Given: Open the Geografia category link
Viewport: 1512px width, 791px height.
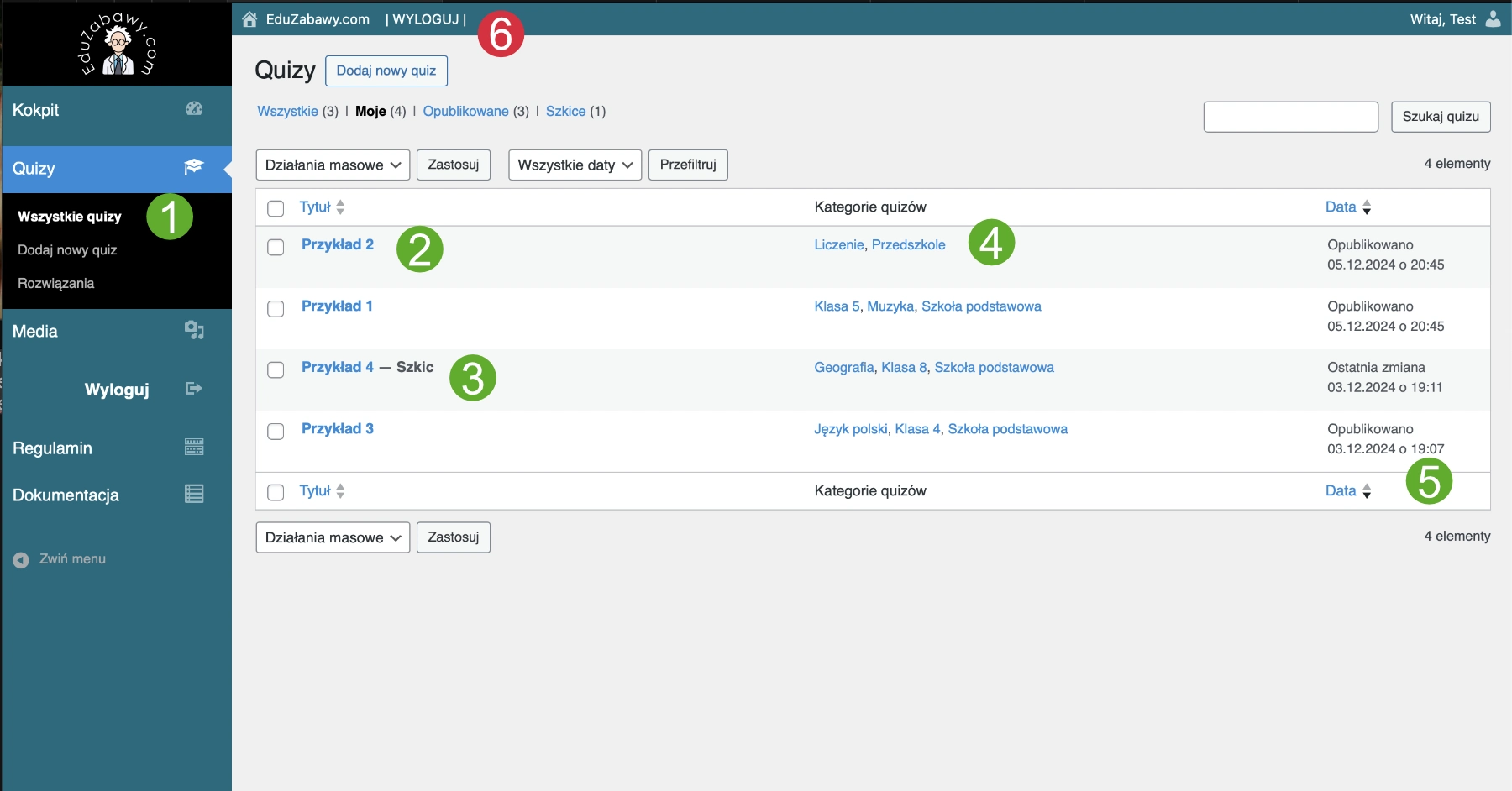Looking at the screenshot, I should point(843,368).
